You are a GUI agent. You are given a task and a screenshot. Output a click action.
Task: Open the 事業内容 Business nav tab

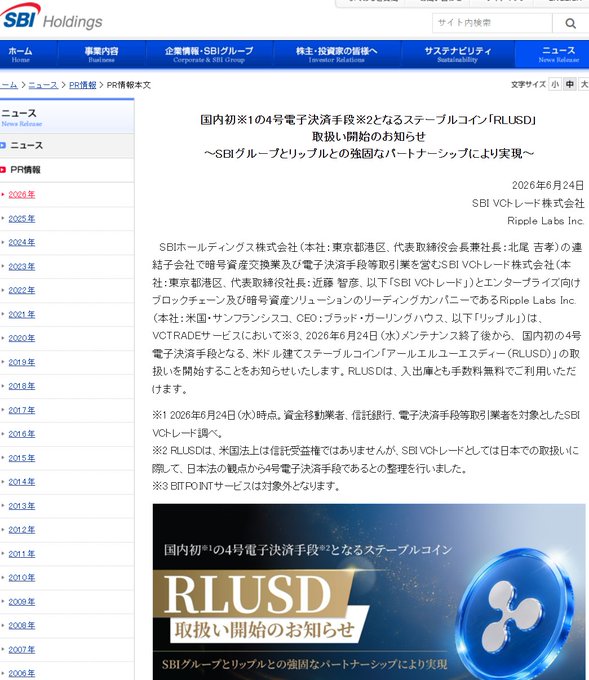point(101,54)
